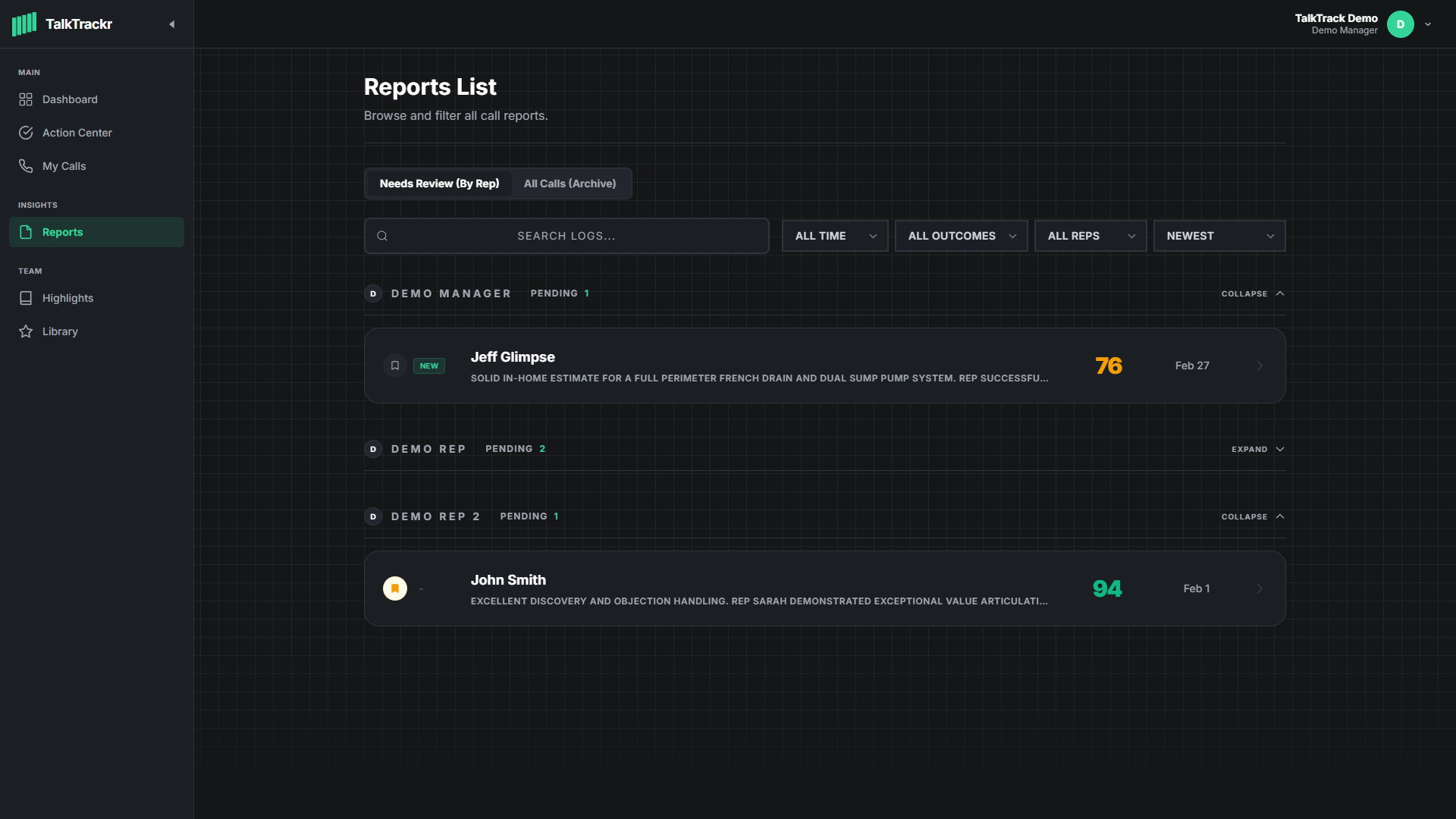Expand the Demo Rep group
This screenshot has height=819, width=1456.
click(1257, 449)
